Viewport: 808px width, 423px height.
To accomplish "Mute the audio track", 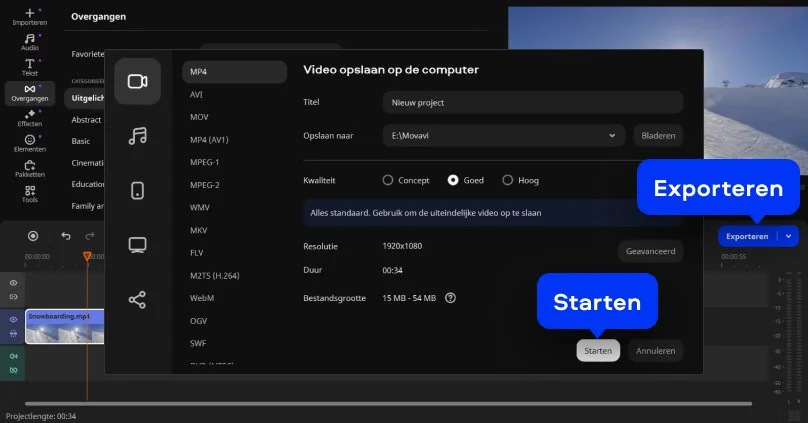I will pyautogui.click(x=13, y=356).
